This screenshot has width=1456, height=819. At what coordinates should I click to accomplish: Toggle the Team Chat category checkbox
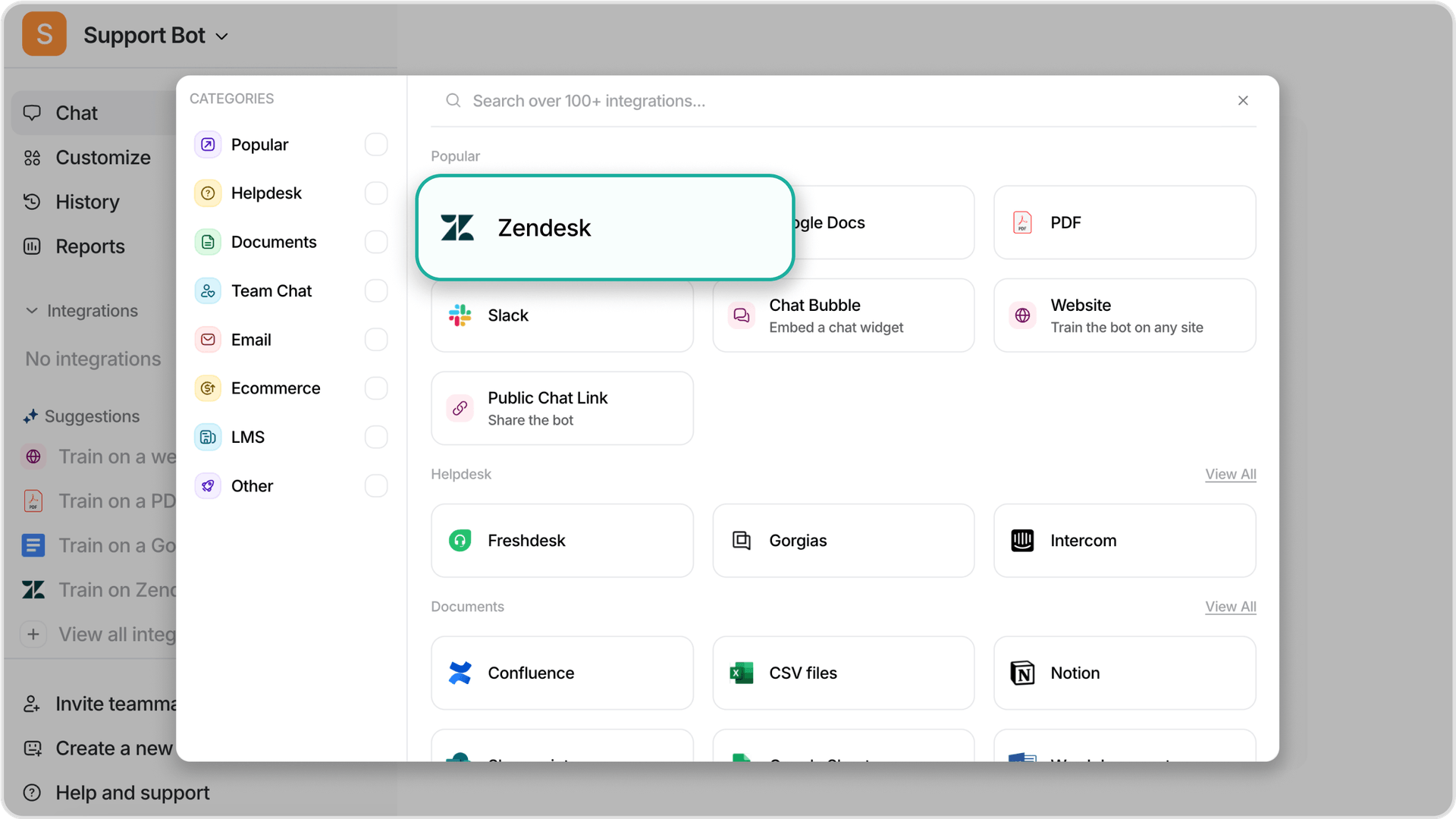(x=376, y=290)
